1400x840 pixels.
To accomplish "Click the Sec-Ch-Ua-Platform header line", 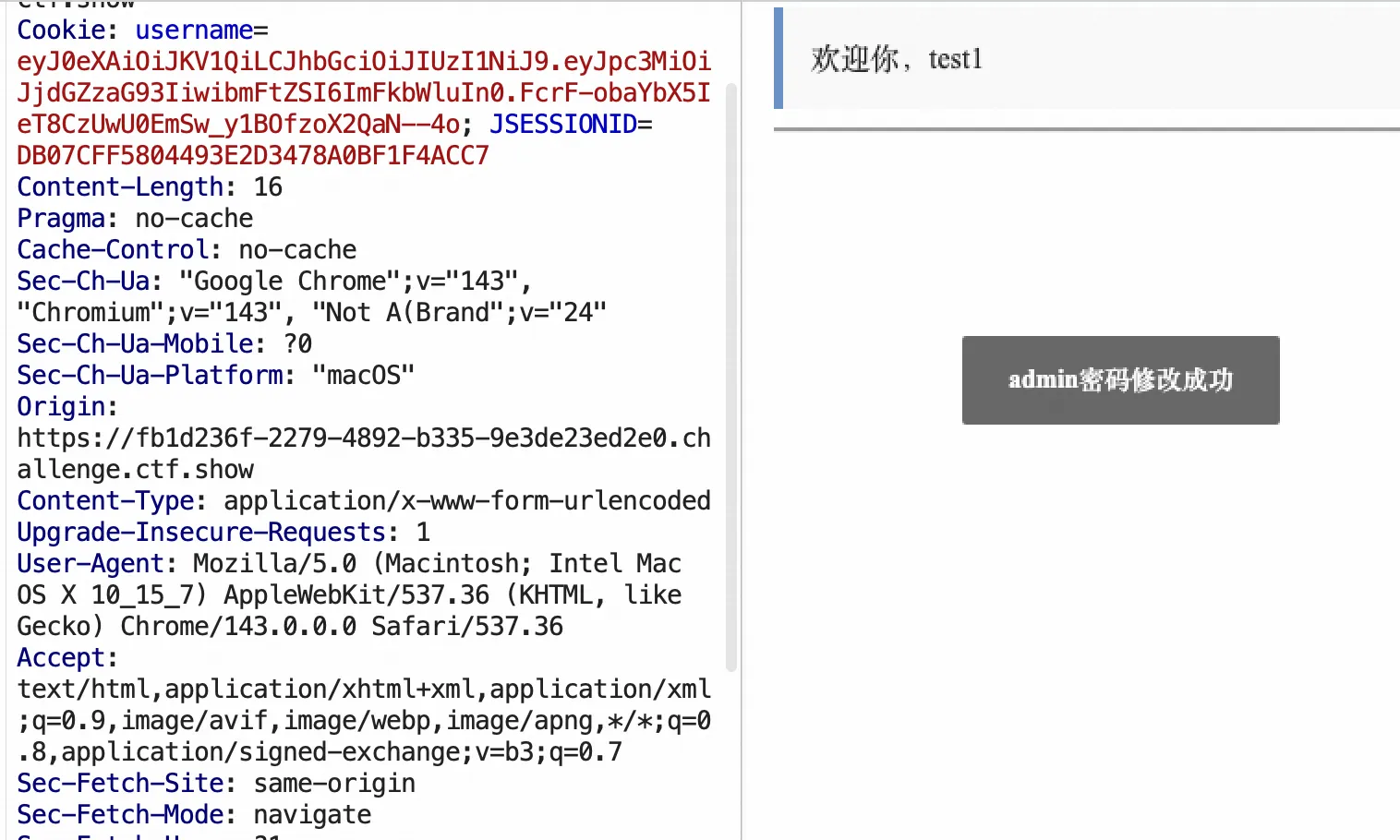I will coord(216,376).
